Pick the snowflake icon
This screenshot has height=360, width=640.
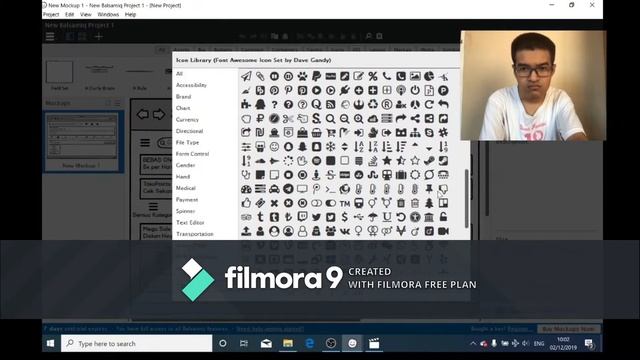click(x=330, y=147)
